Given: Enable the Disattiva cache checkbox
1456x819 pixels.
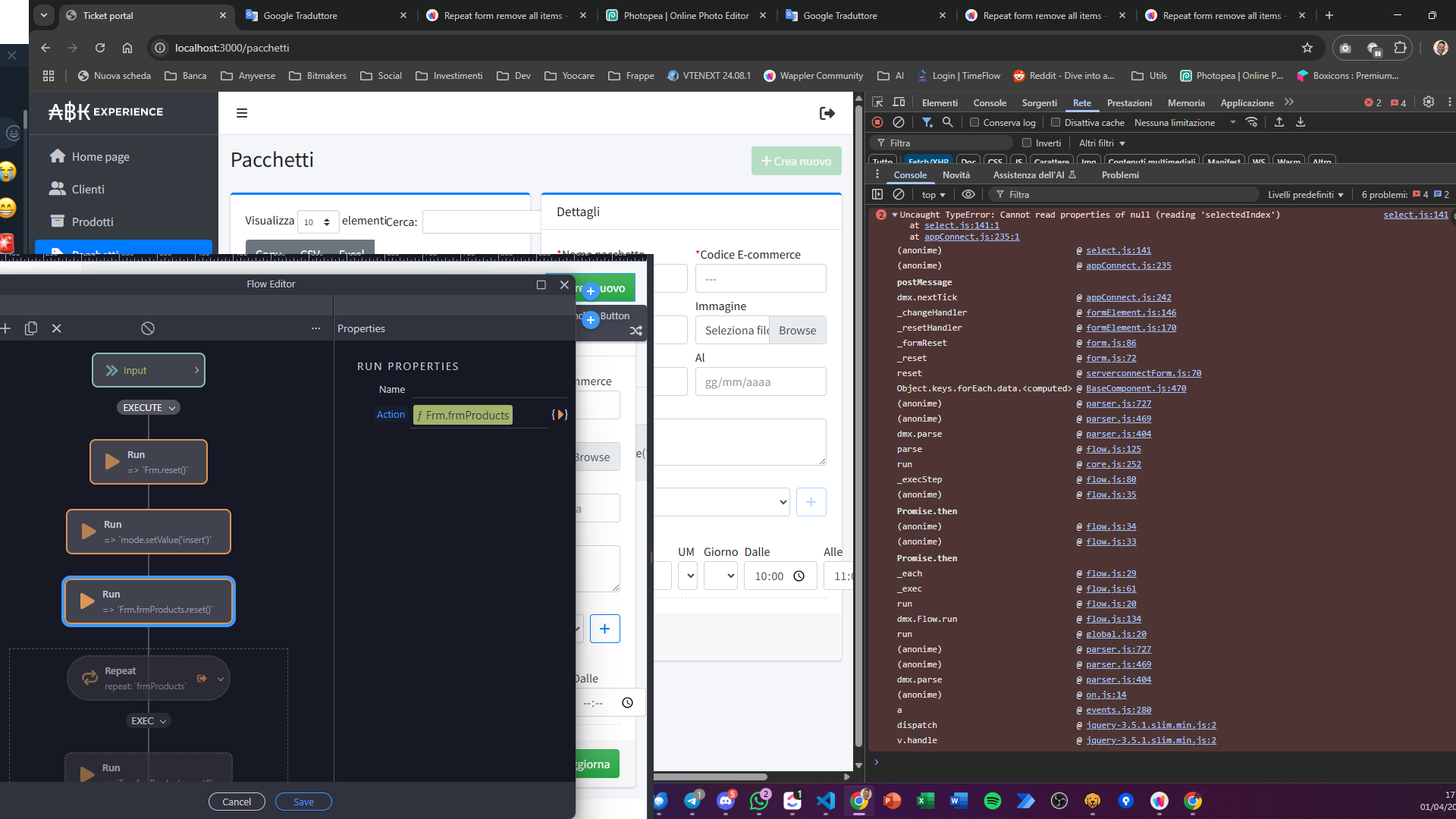Looking at the screenshot, I should (1055, 122).
